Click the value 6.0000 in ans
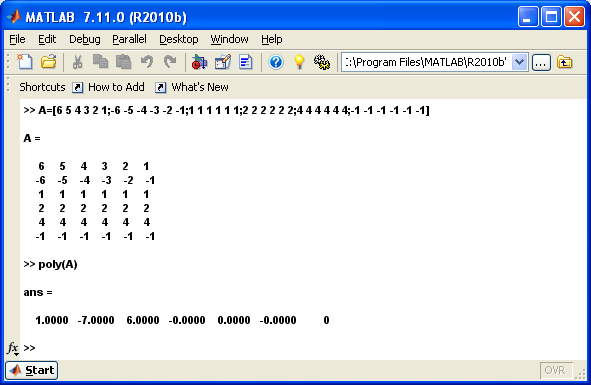The width and height of the screenshot is (591, 385). tap(143, 320)
